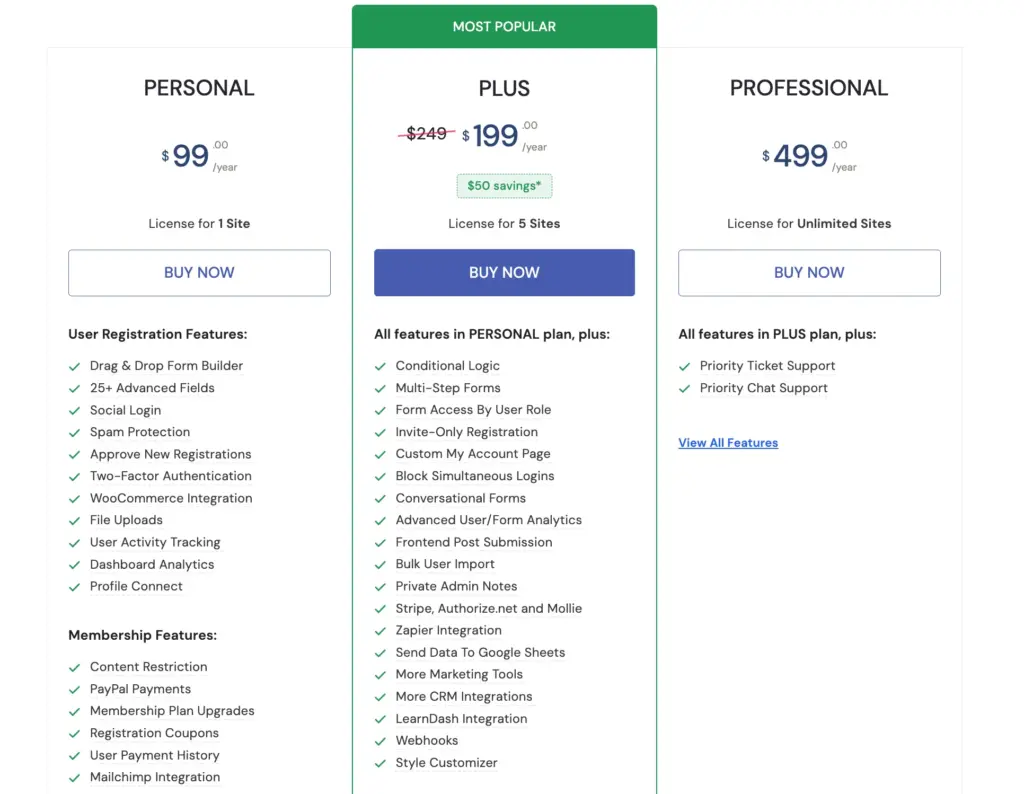This screenshot has height=794, width=1024.
Task: Select the License for 5 Sites text
Action: (504, 223)
